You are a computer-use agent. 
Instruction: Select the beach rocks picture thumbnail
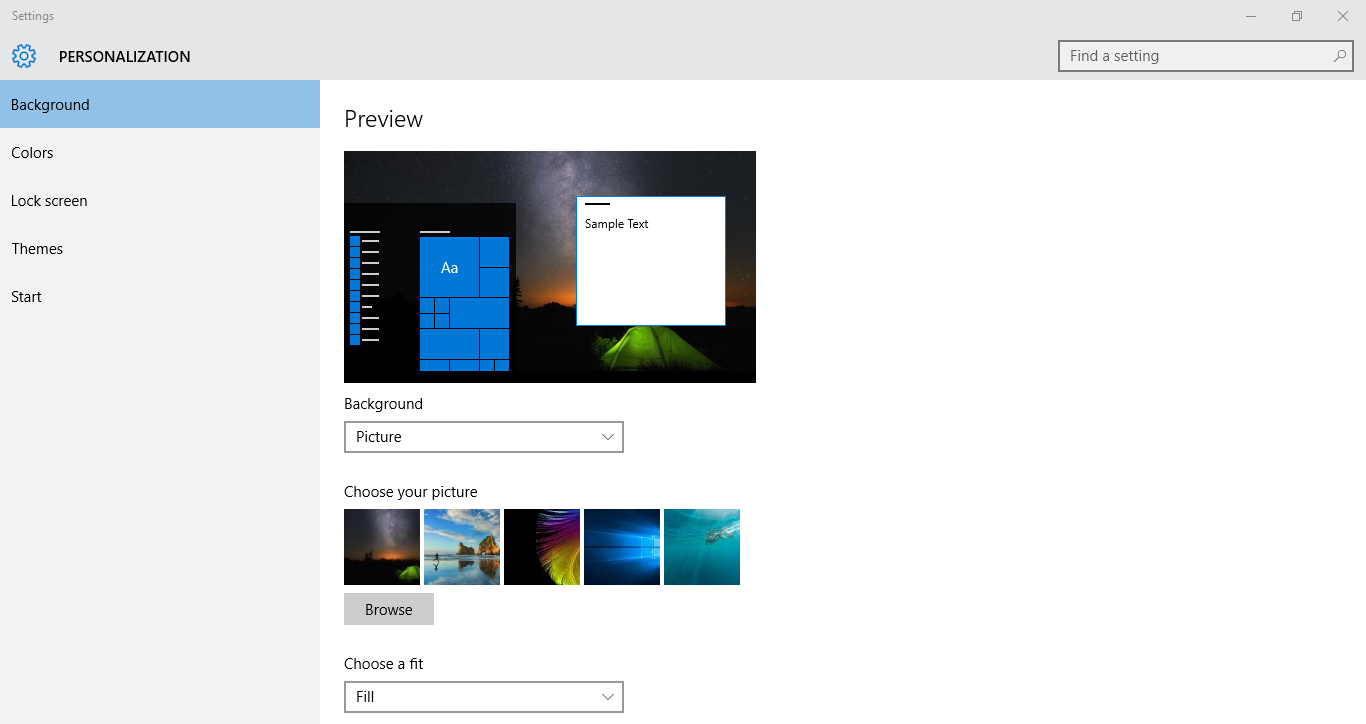[462, 547]
